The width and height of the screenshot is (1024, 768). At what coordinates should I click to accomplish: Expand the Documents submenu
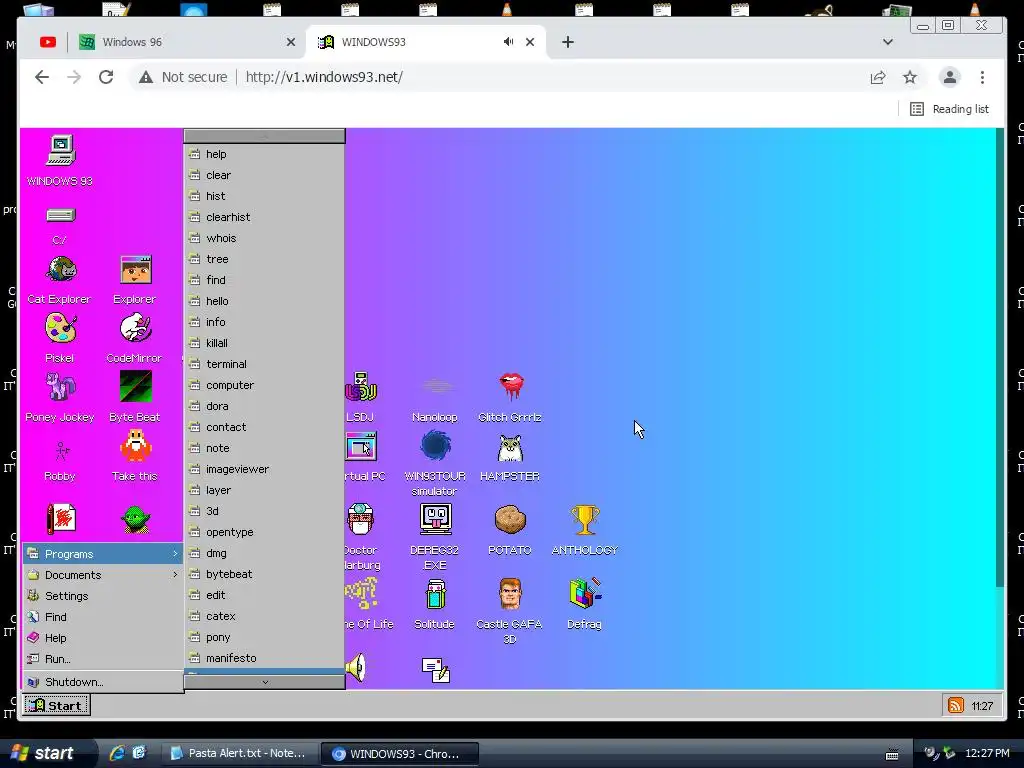[103, 575]
